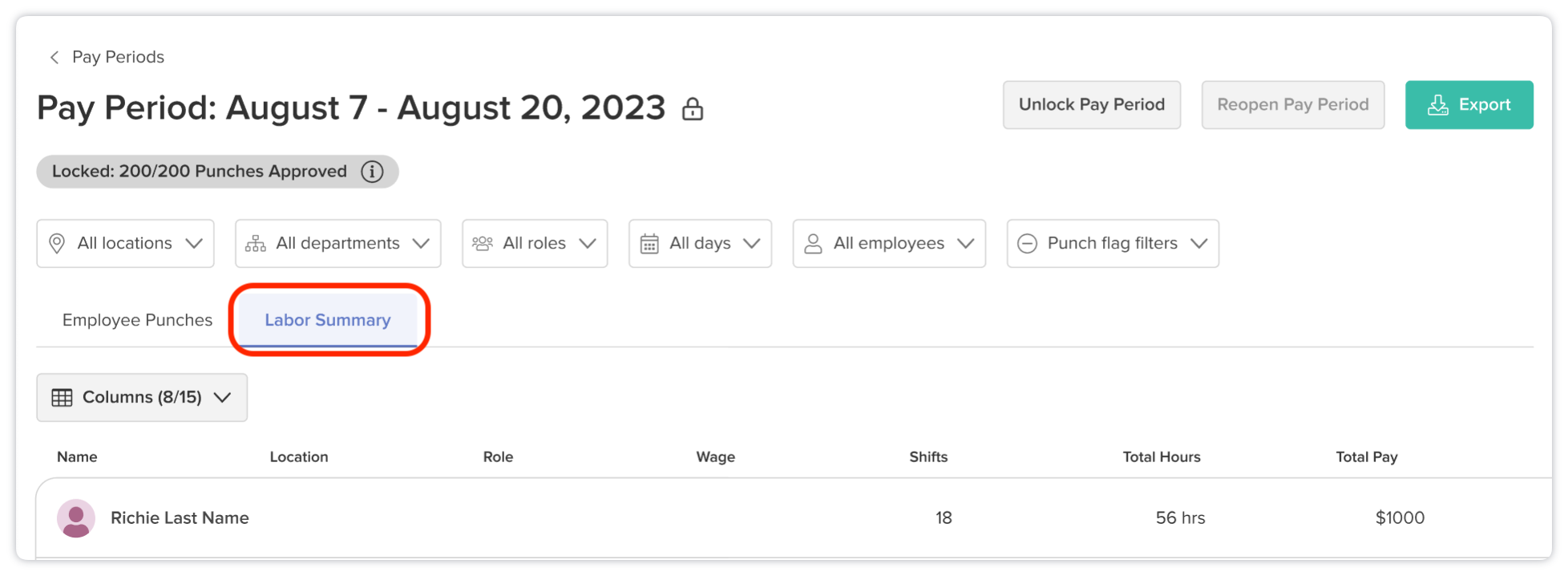Click the table grid icon on Columns
Viewport: 1568px width, 576px height.
(x=62, y=397)
